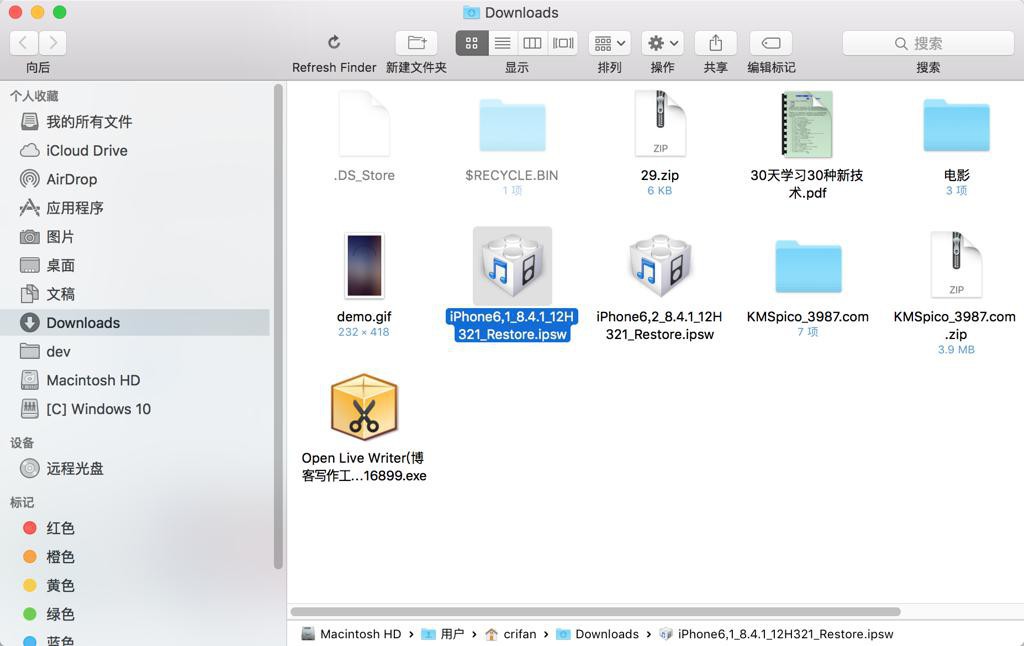This screenshot has width=1024, height=646.
Task: Select the KMSpico_3987.com folder icon
Action: click(x=808, y=266)
